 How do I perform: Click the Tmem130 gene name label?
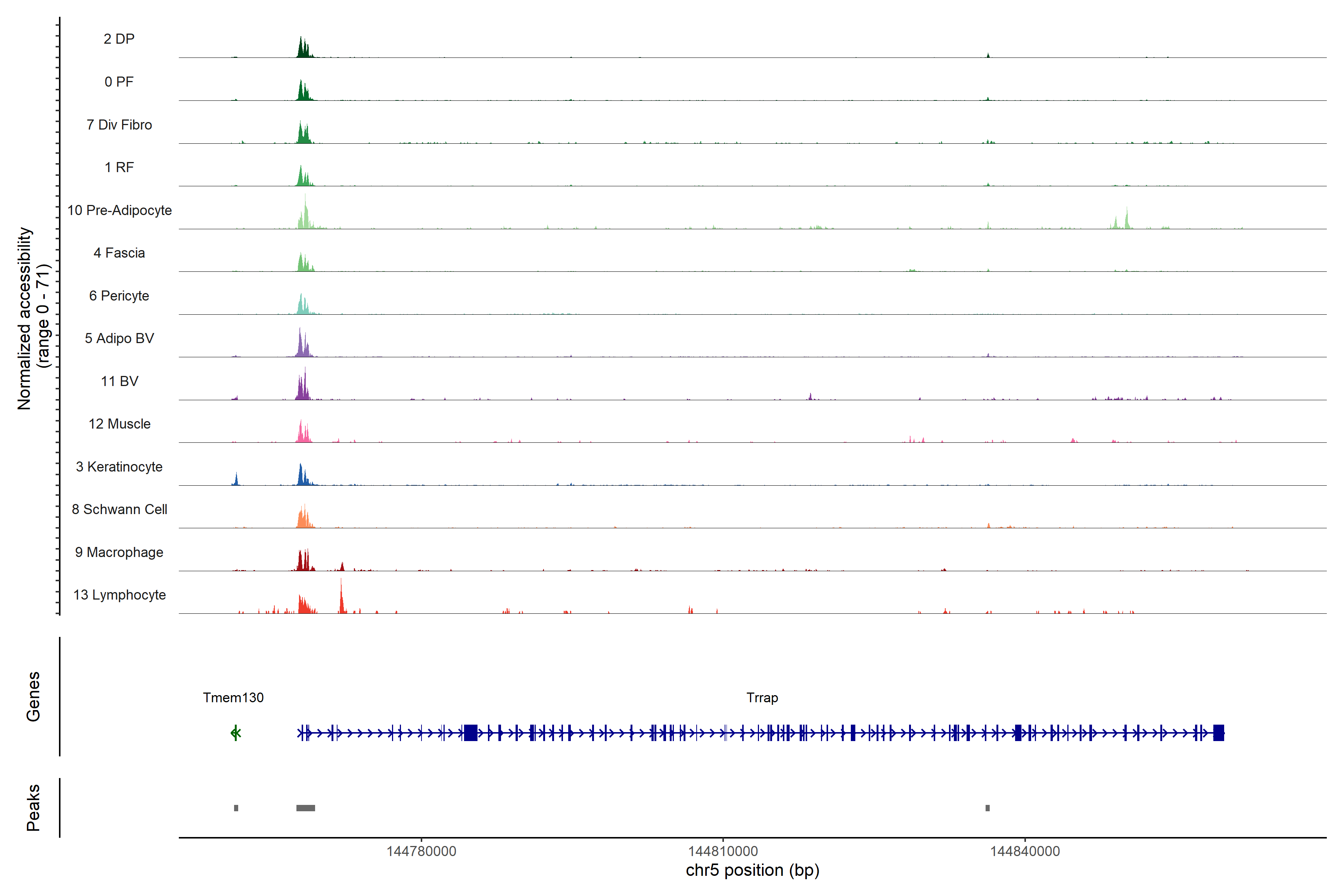(233, 698)
